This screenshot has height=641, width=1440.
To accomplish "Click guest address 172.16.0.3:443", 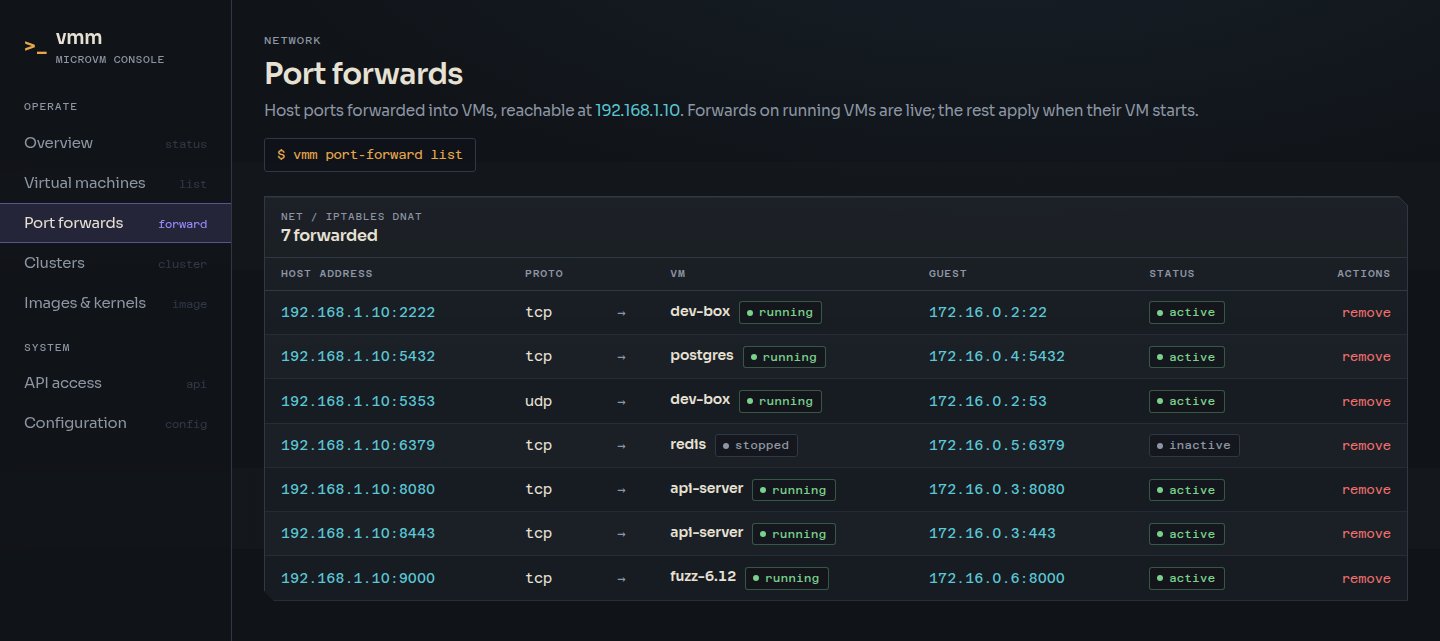I will [992, 534].
